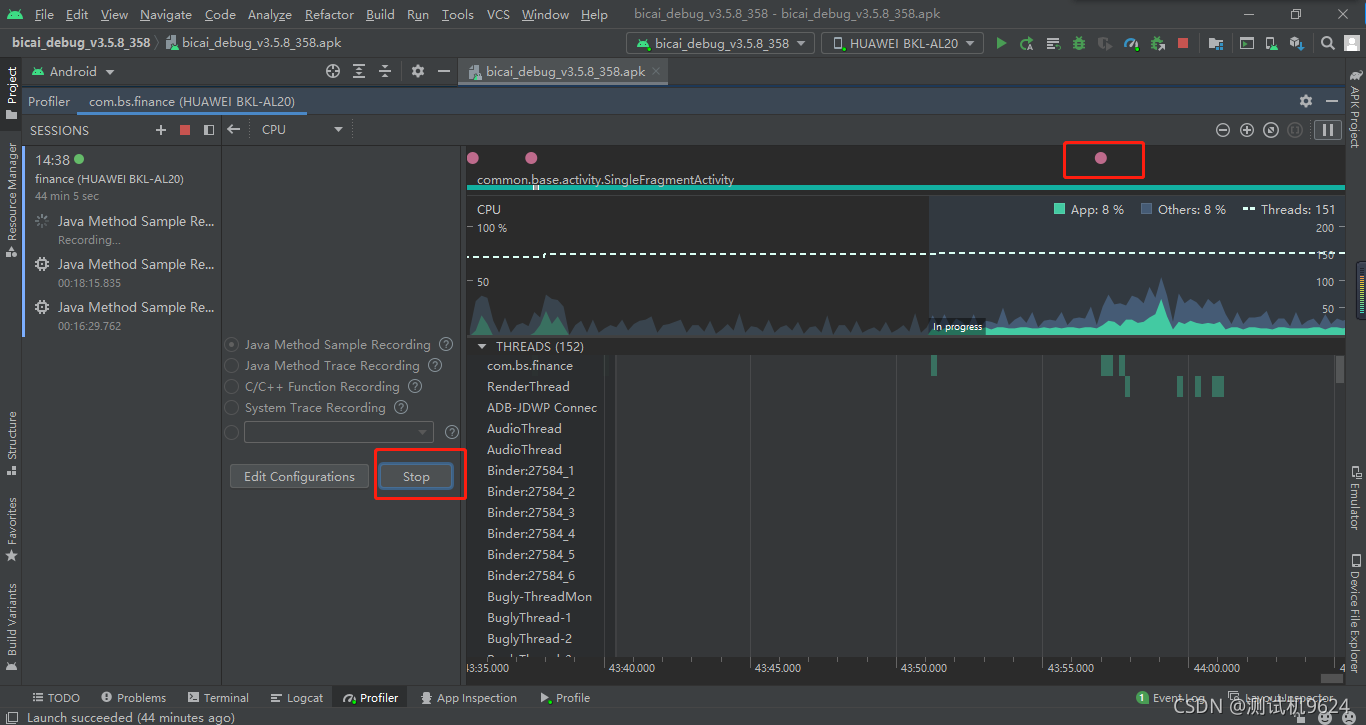Open the Android project view dropdown

tap(73, 71)
